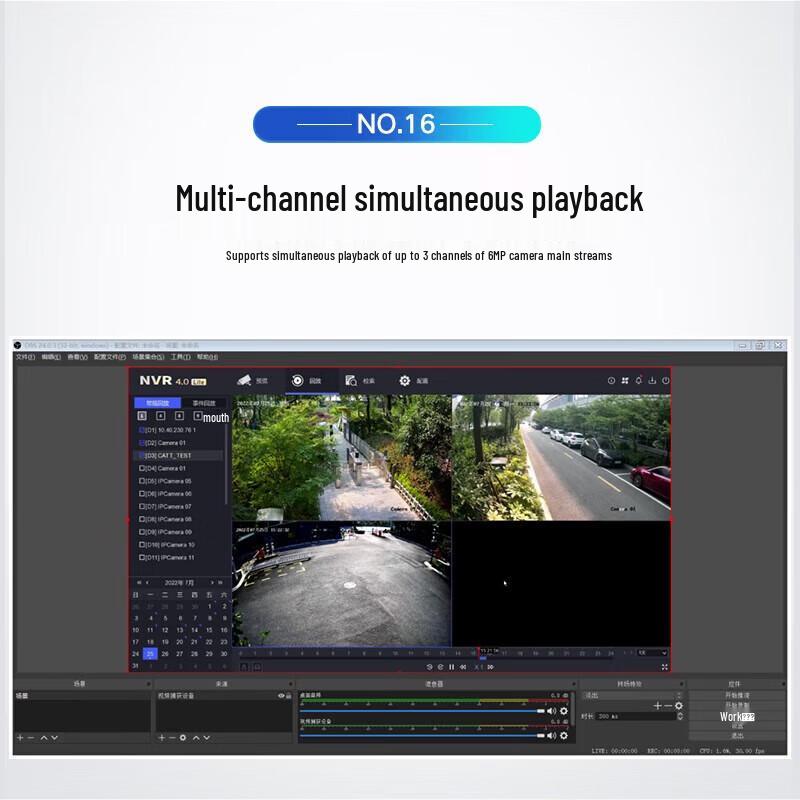Switch to the event playback tab
This screenshot has height=800, width=800.
(x=203, y=403)
